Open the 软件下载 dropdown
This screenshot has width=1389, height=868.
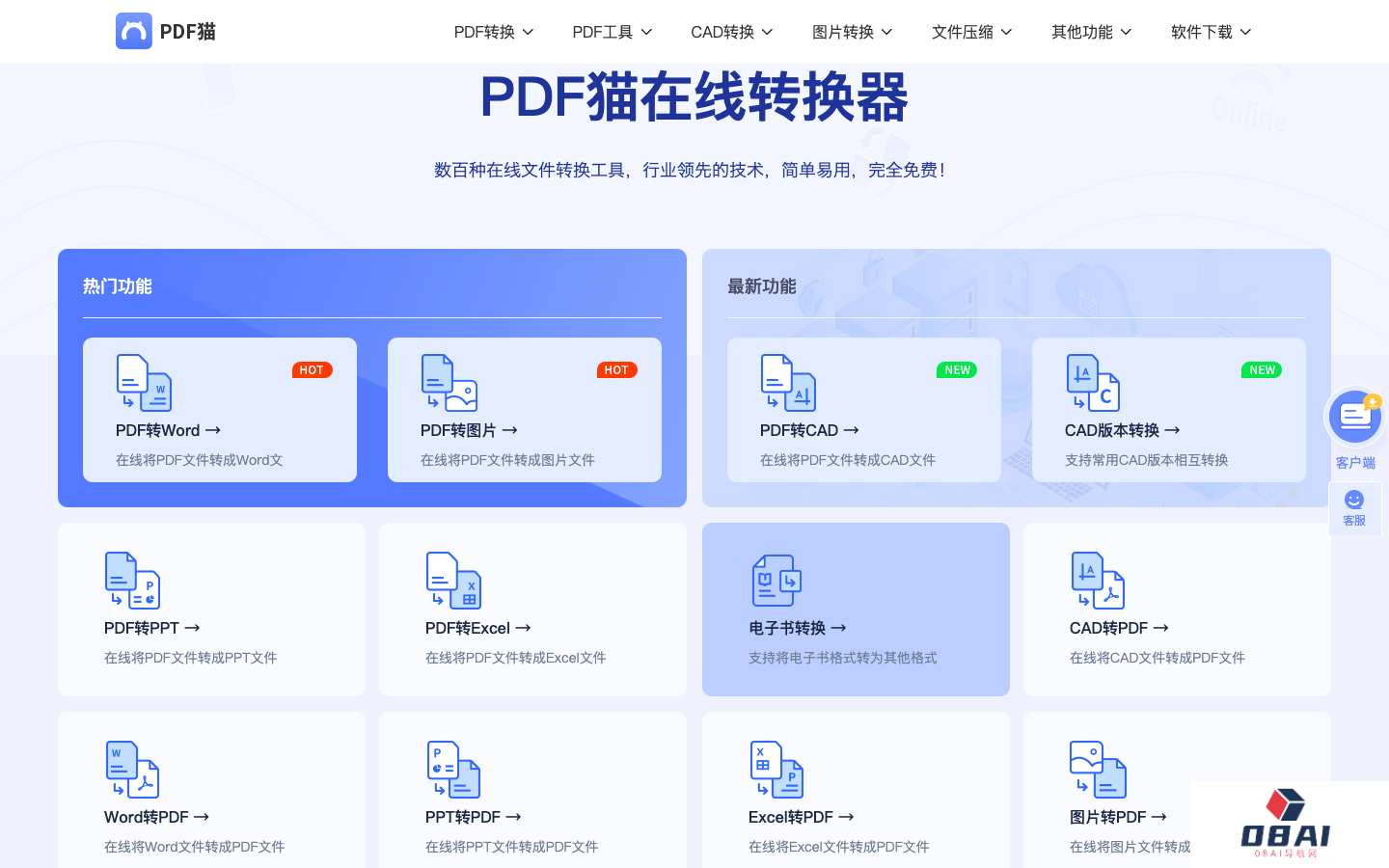1210,31
